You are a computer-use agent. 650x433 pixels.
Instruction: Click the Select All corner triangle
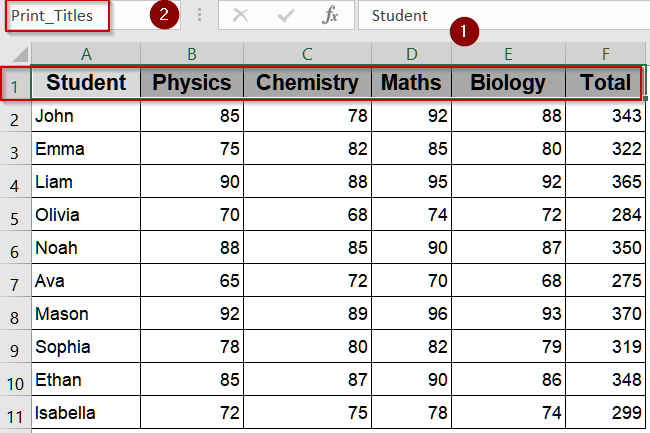[x=17, y=52]
